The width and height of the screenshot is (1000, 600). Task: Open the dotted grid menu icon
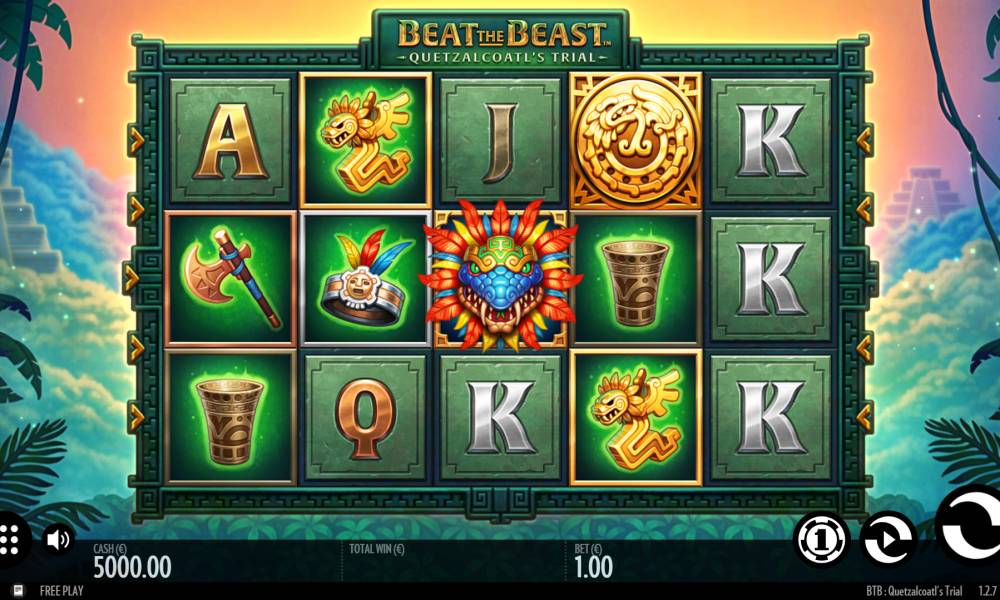(x=11, y=540)
